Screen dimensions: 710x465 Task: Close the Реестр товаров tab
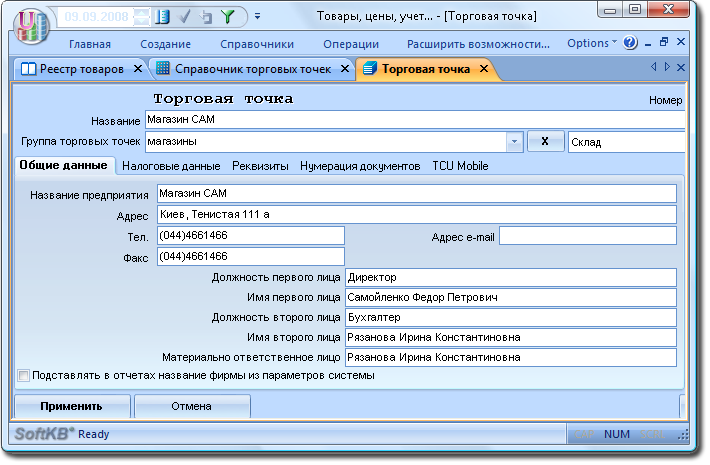138,69
